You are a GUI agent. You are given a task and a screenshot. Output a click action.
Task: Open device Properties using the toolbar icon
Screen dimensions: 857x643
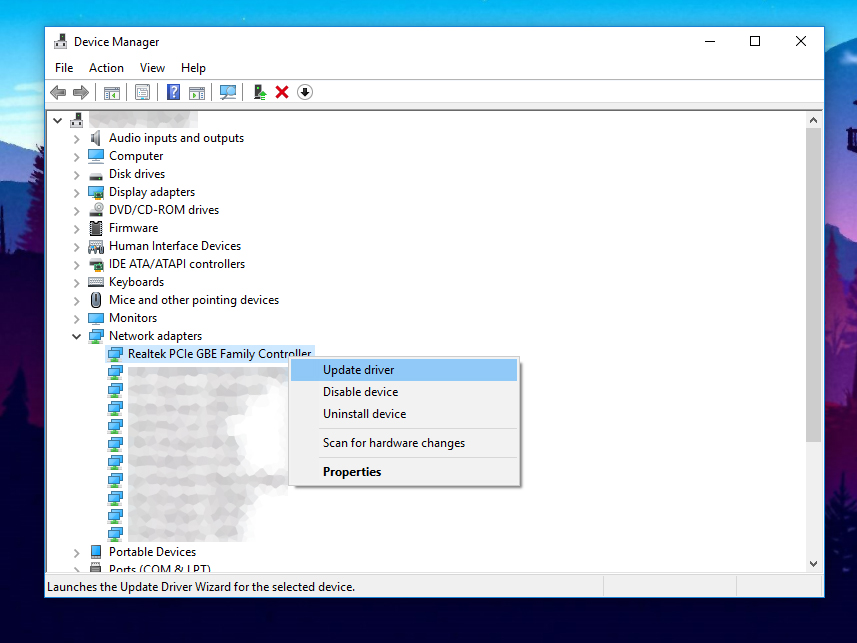[141, 92]
